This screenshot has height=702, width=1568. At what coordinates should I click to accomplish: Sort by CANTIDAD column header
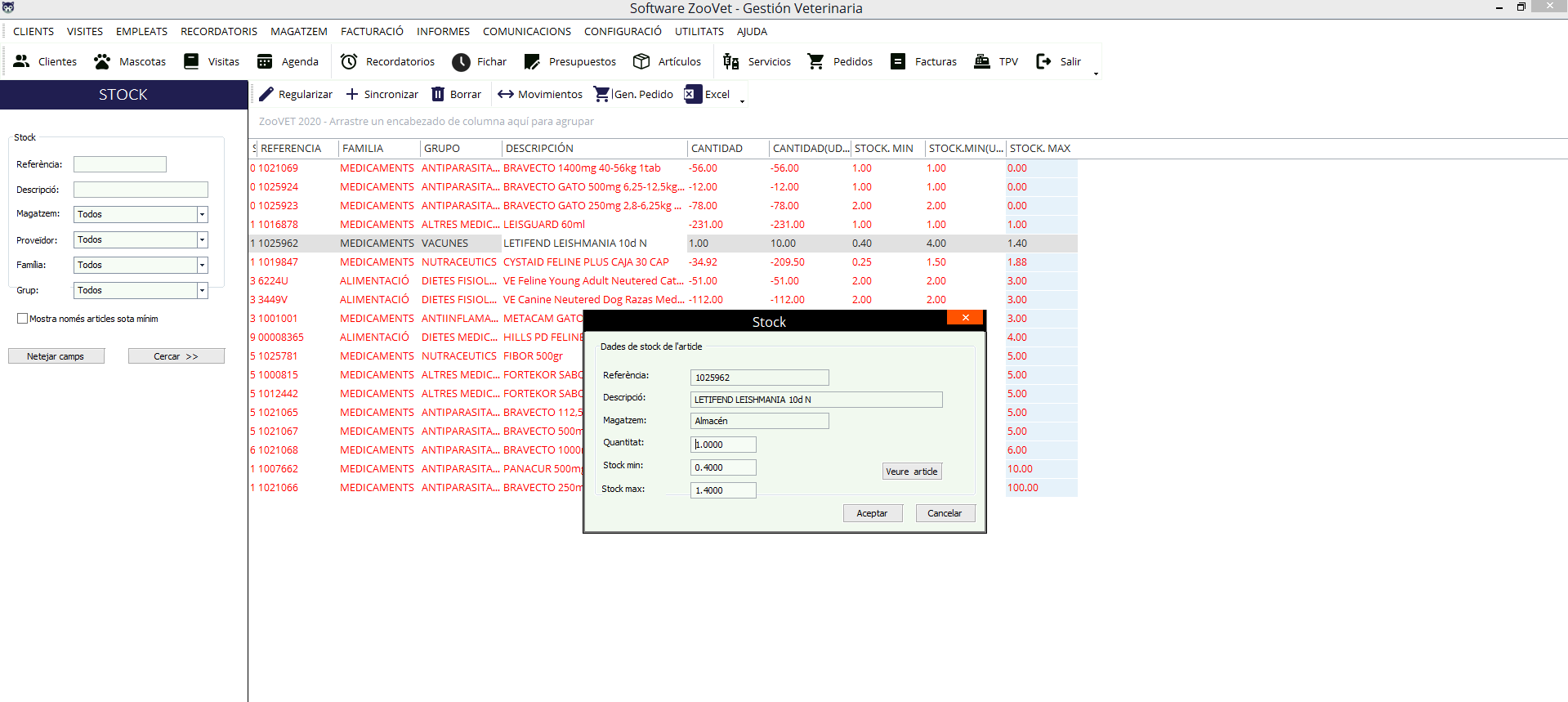[727, 149]
